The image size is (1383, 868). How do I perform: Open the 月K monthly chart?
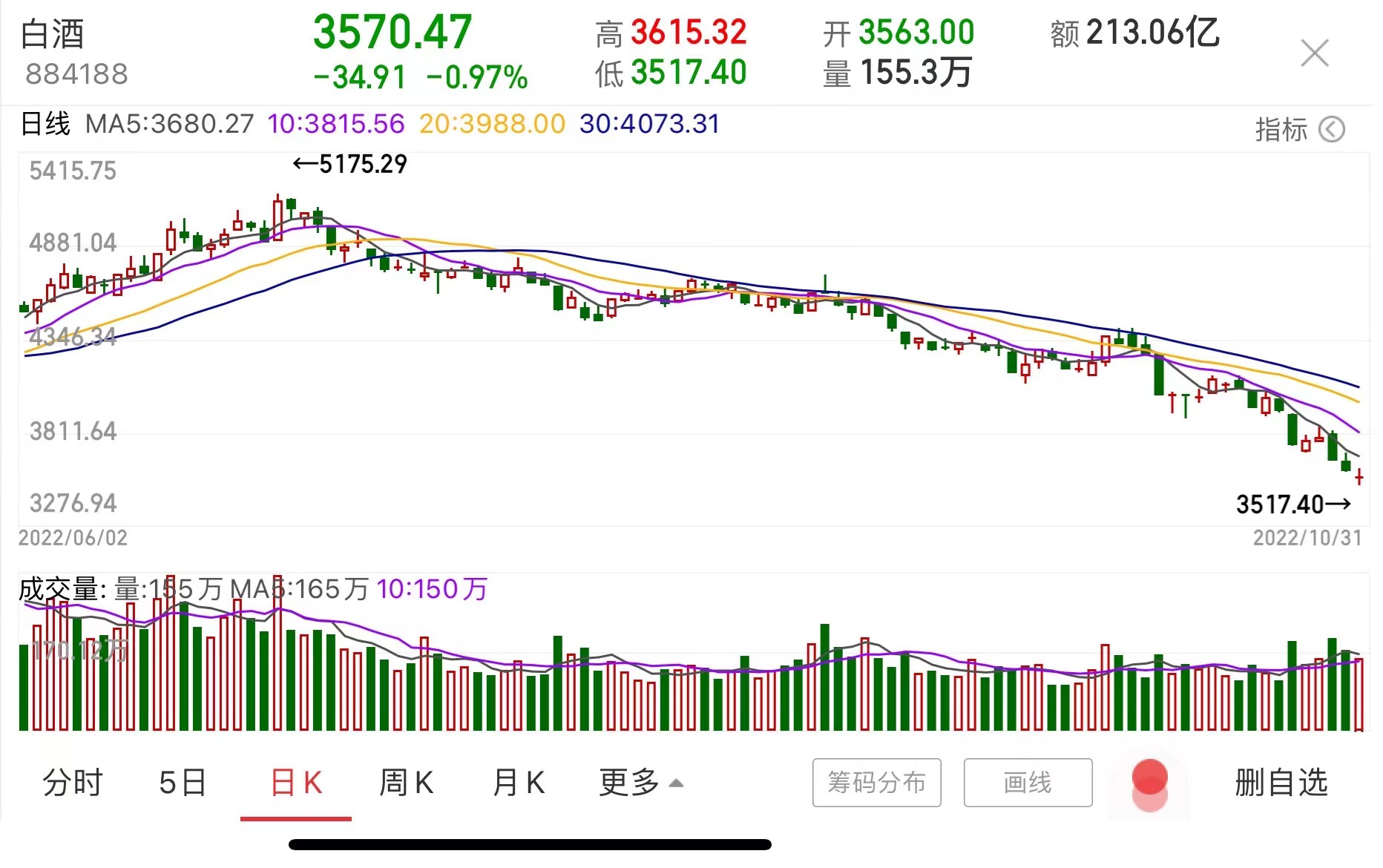pyautogui.click(x=519, y=783)
